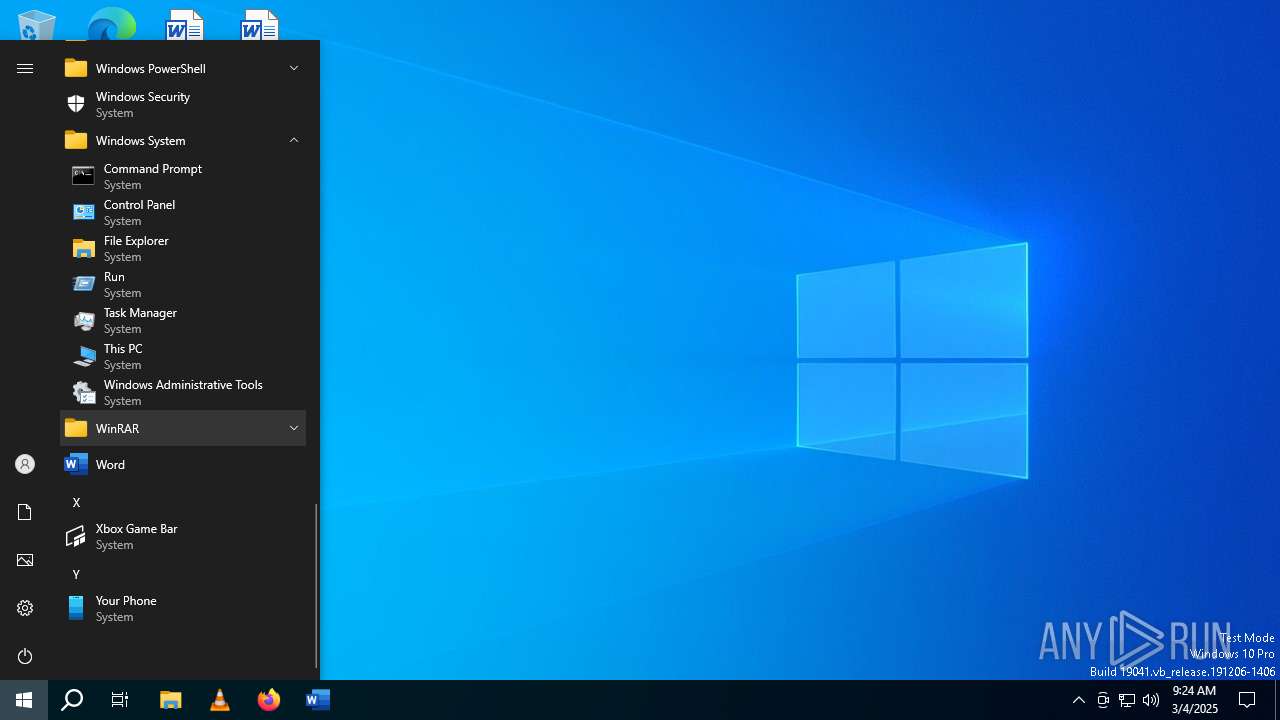
Task: Click the hamburger Expand menu icon
Action: coord(25,68)
